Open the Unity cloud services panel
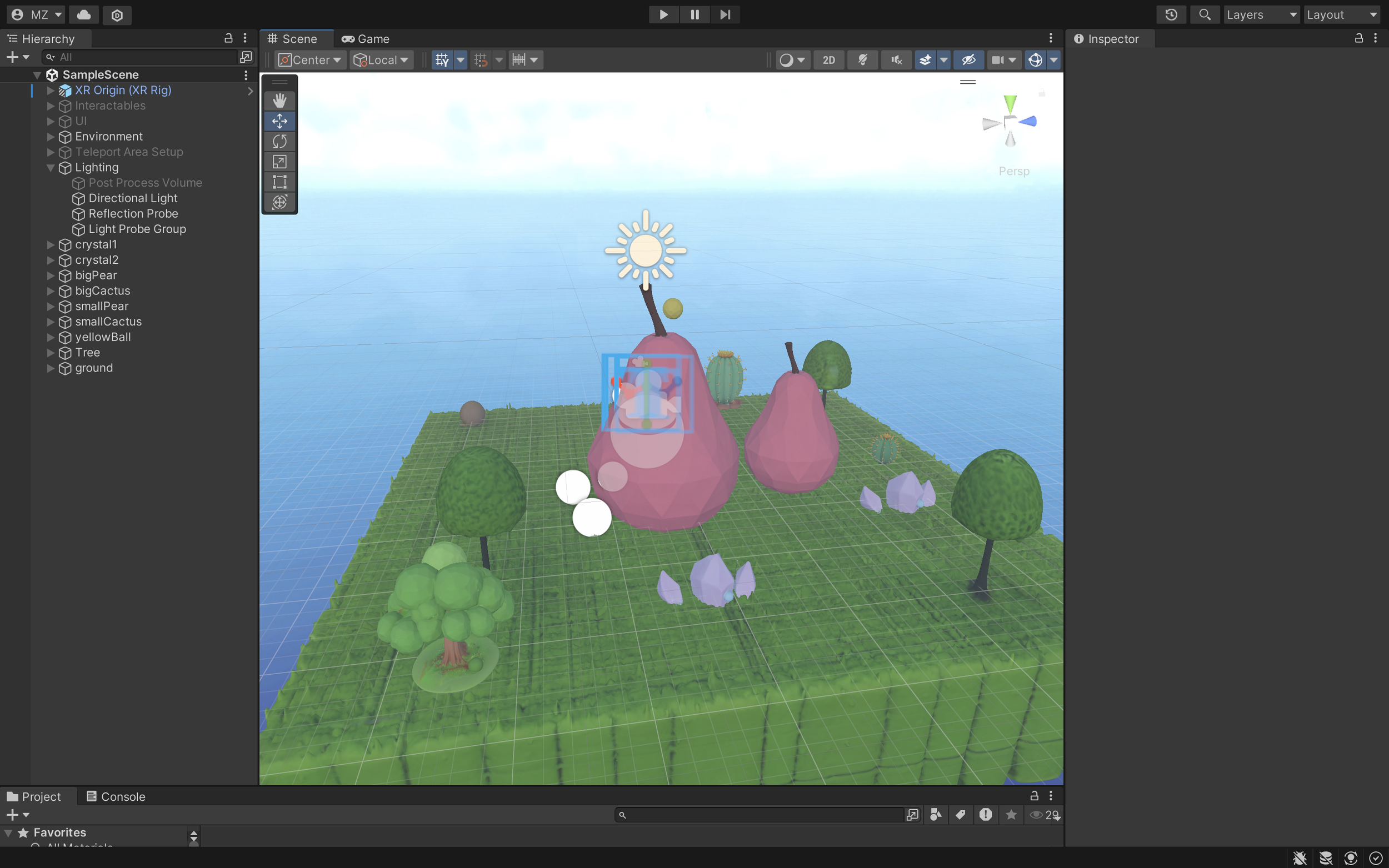Screen dimensions: 1389x868 point(83,15)
